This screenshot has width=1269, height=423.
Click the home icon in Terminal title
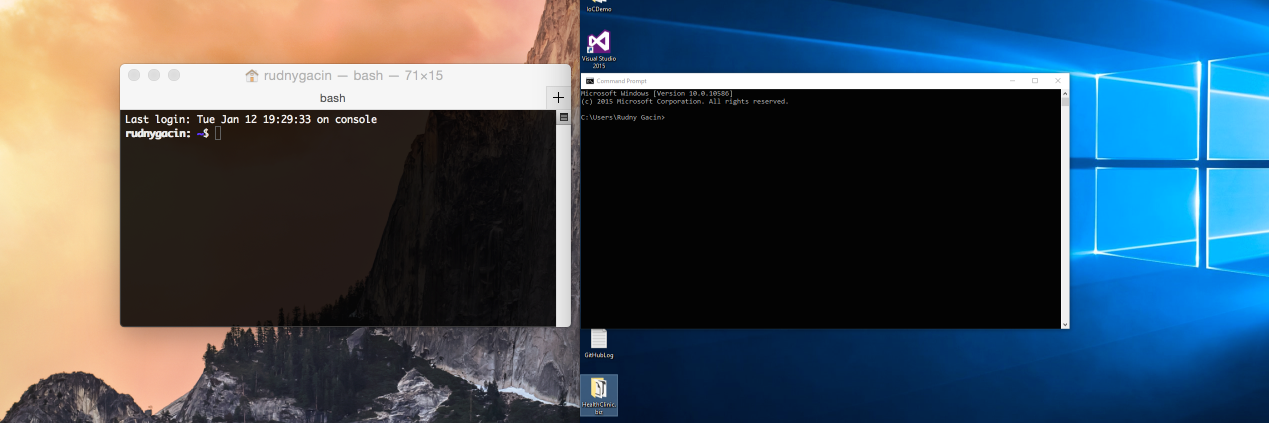[252, 75]
